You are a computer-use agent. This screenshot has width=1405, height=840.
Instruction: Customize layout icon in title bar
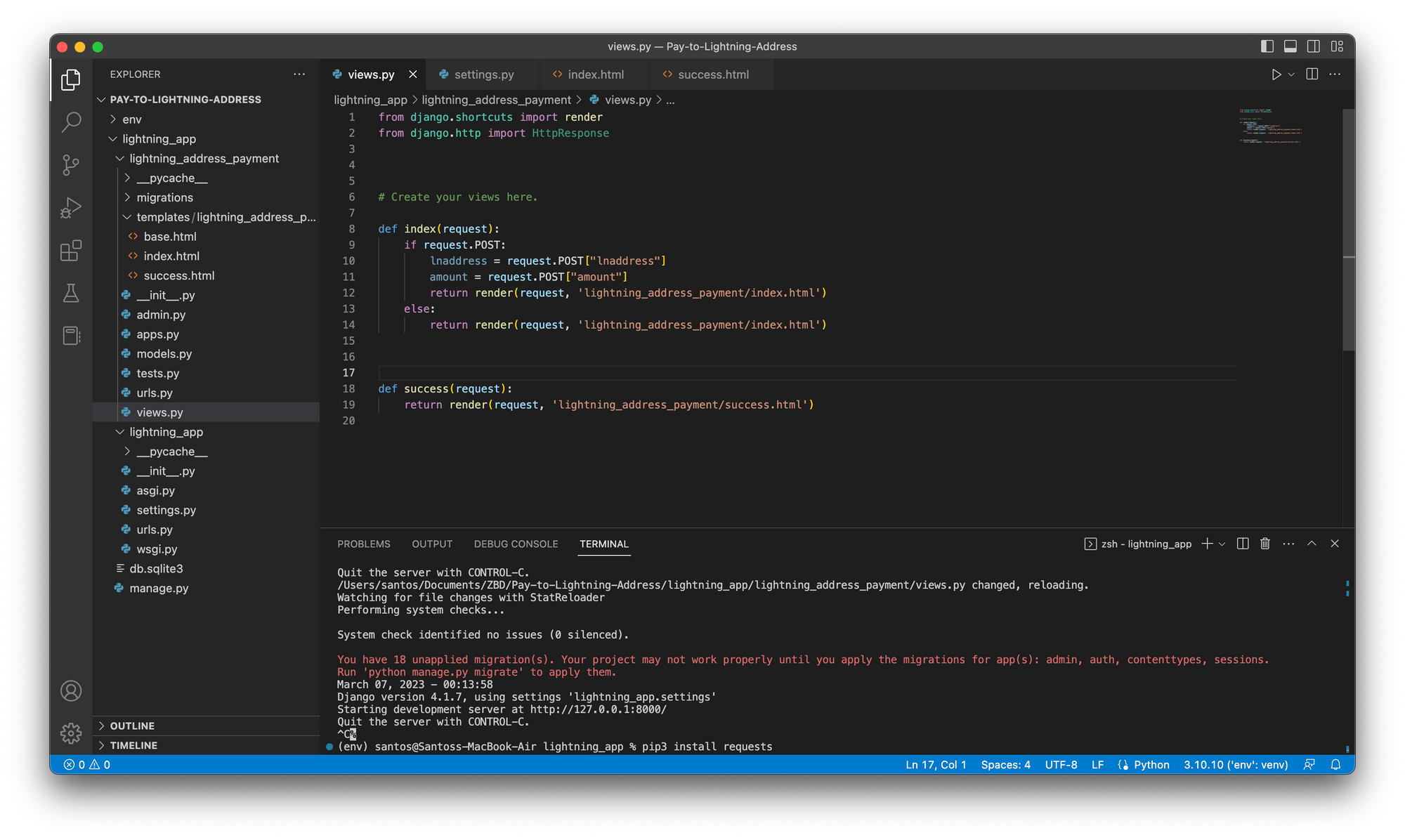pyautogui.click(x=1337, y=46)
